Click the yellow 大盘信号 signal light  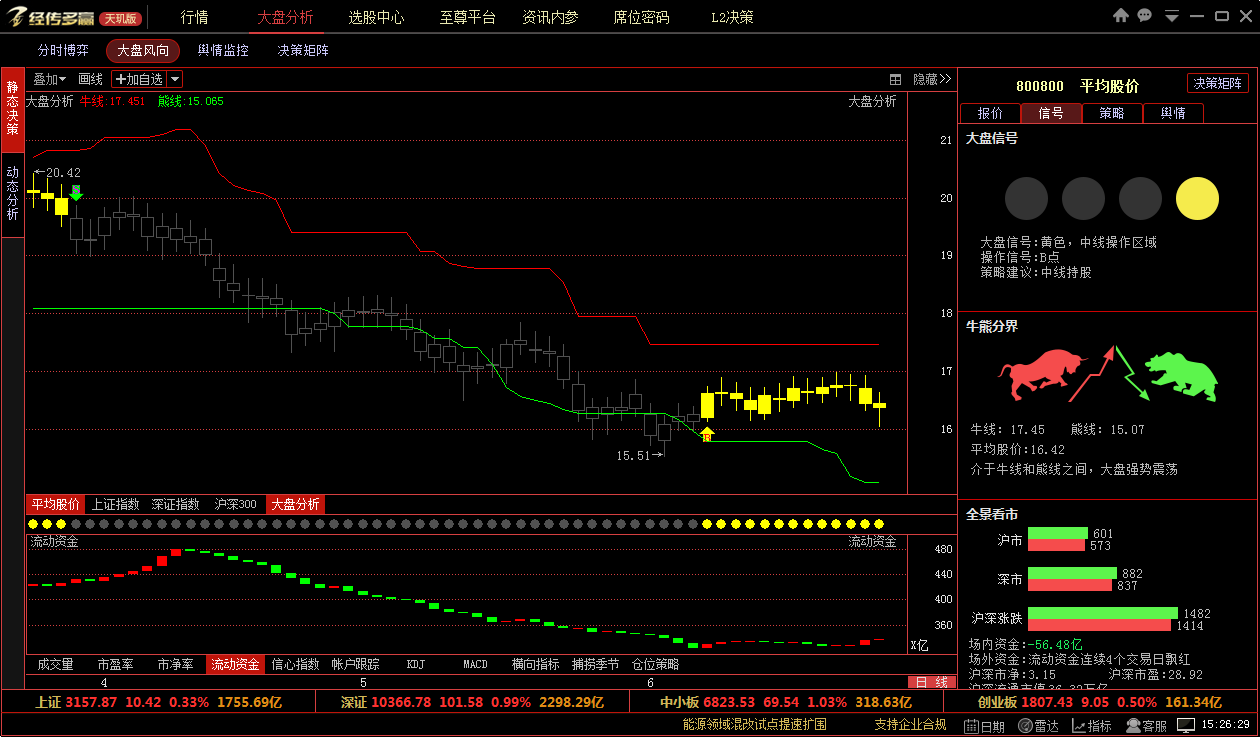[x=1197, y=199]
